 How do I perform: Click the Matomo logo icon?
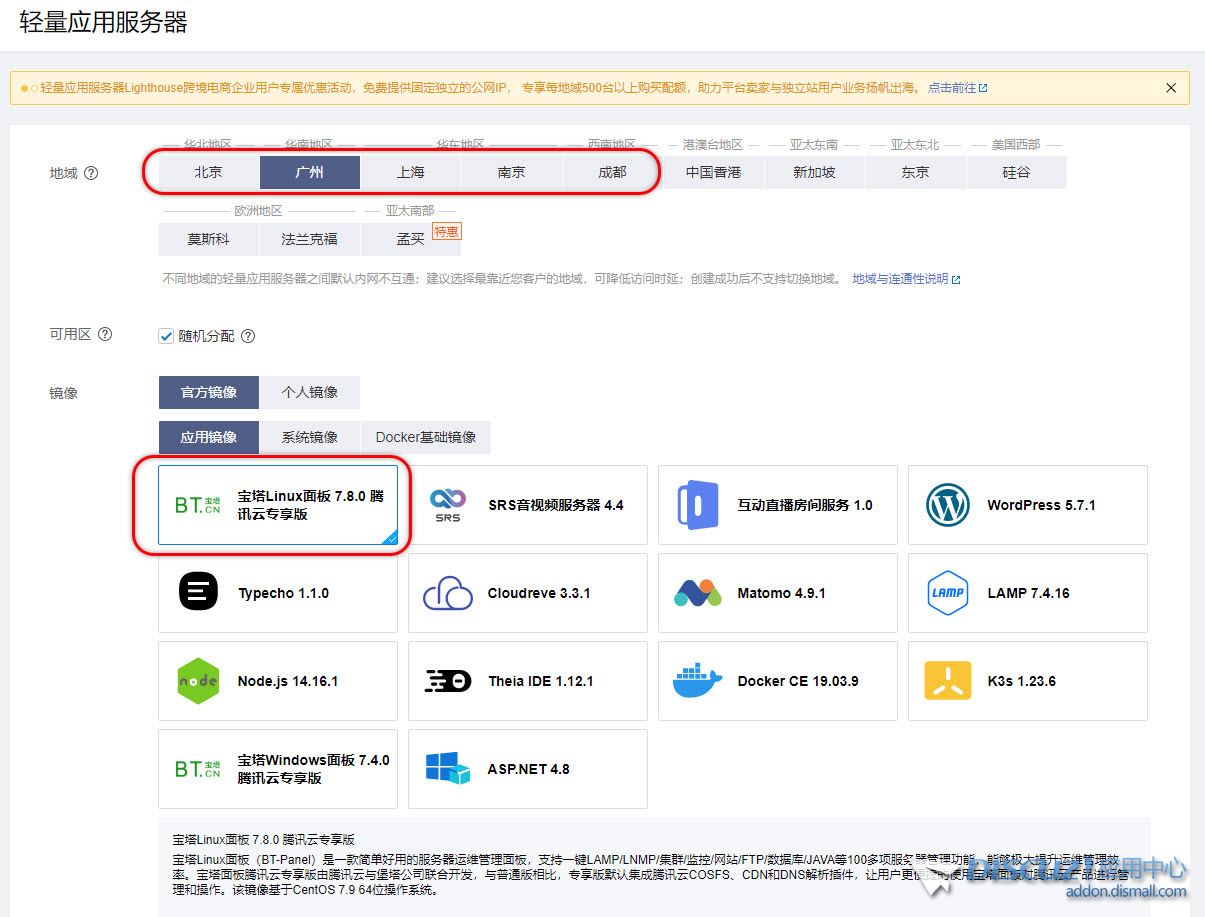[x=698, y=593]
